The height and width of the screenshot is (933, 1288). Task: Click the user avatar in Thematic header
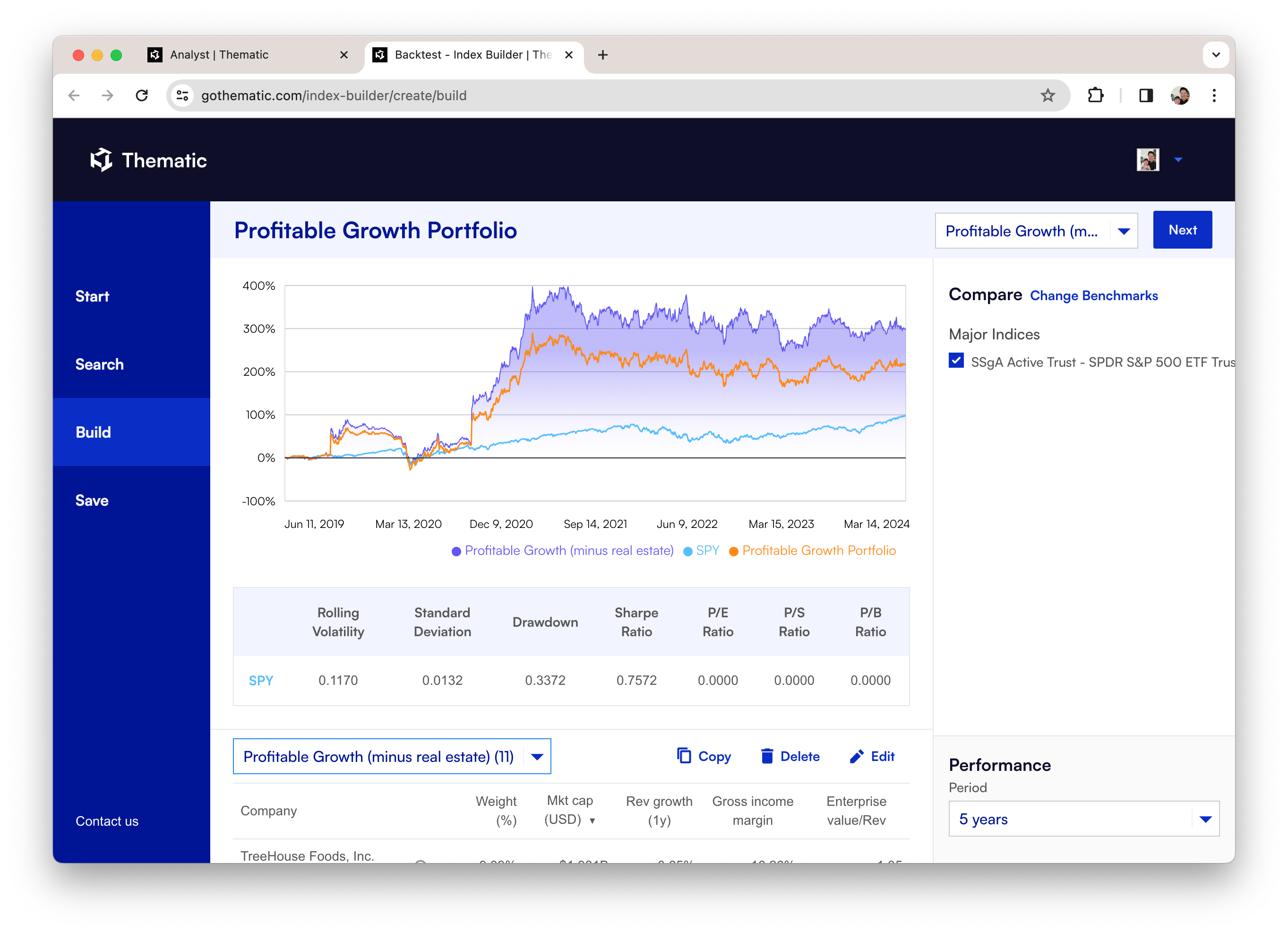click(1148, 160)
